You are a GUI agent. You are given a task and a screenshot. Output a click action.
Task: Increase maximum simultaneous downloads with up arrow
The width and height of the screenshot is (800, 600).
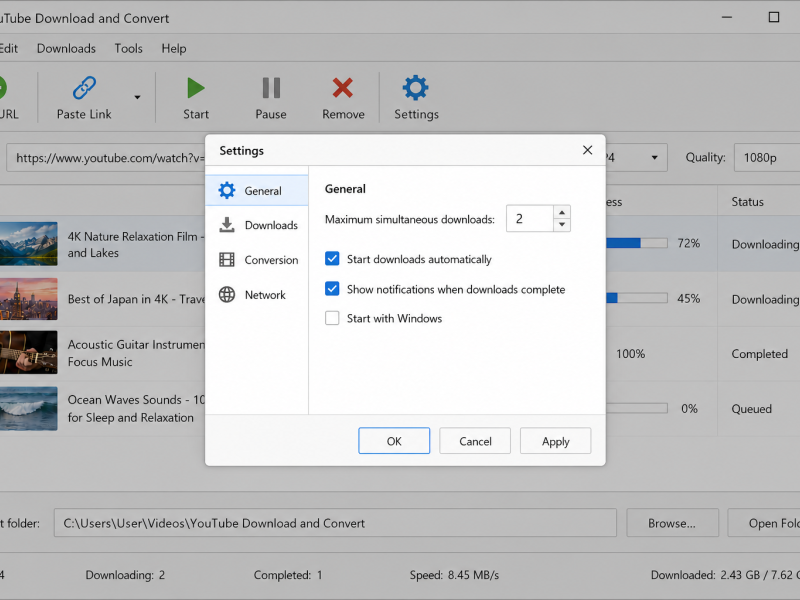(562, 212)
